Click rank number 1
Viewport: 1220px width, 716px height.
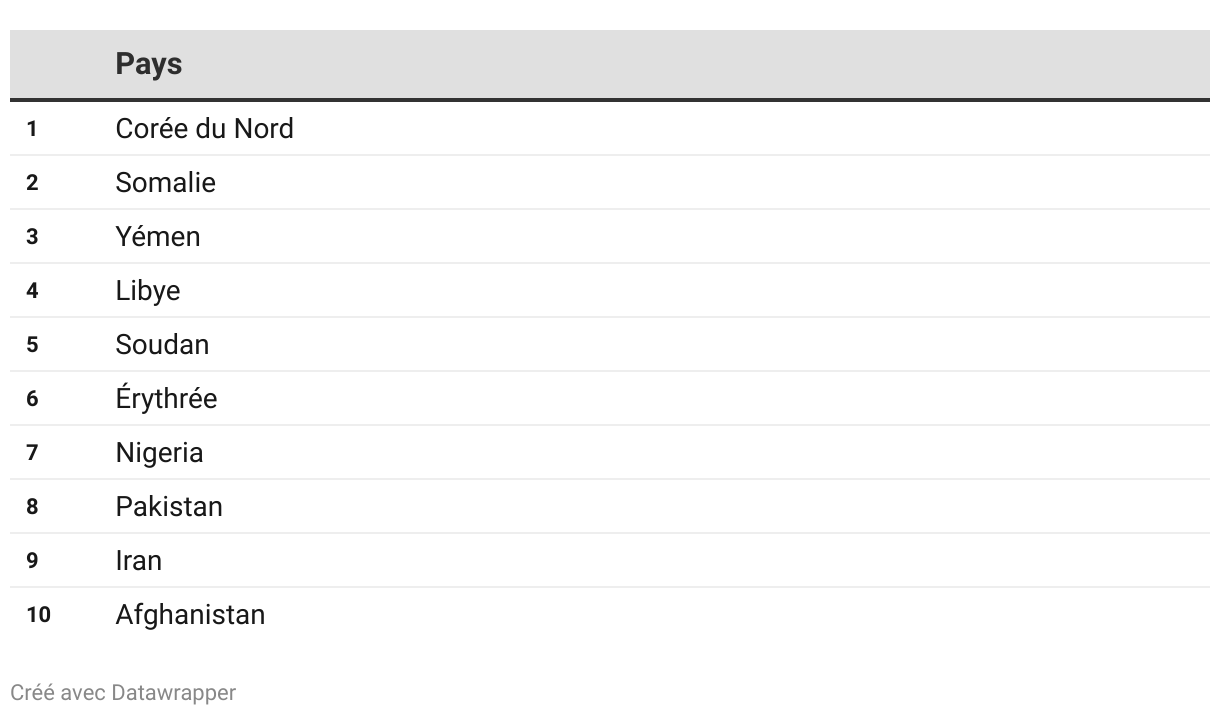(x=32, y=129)
